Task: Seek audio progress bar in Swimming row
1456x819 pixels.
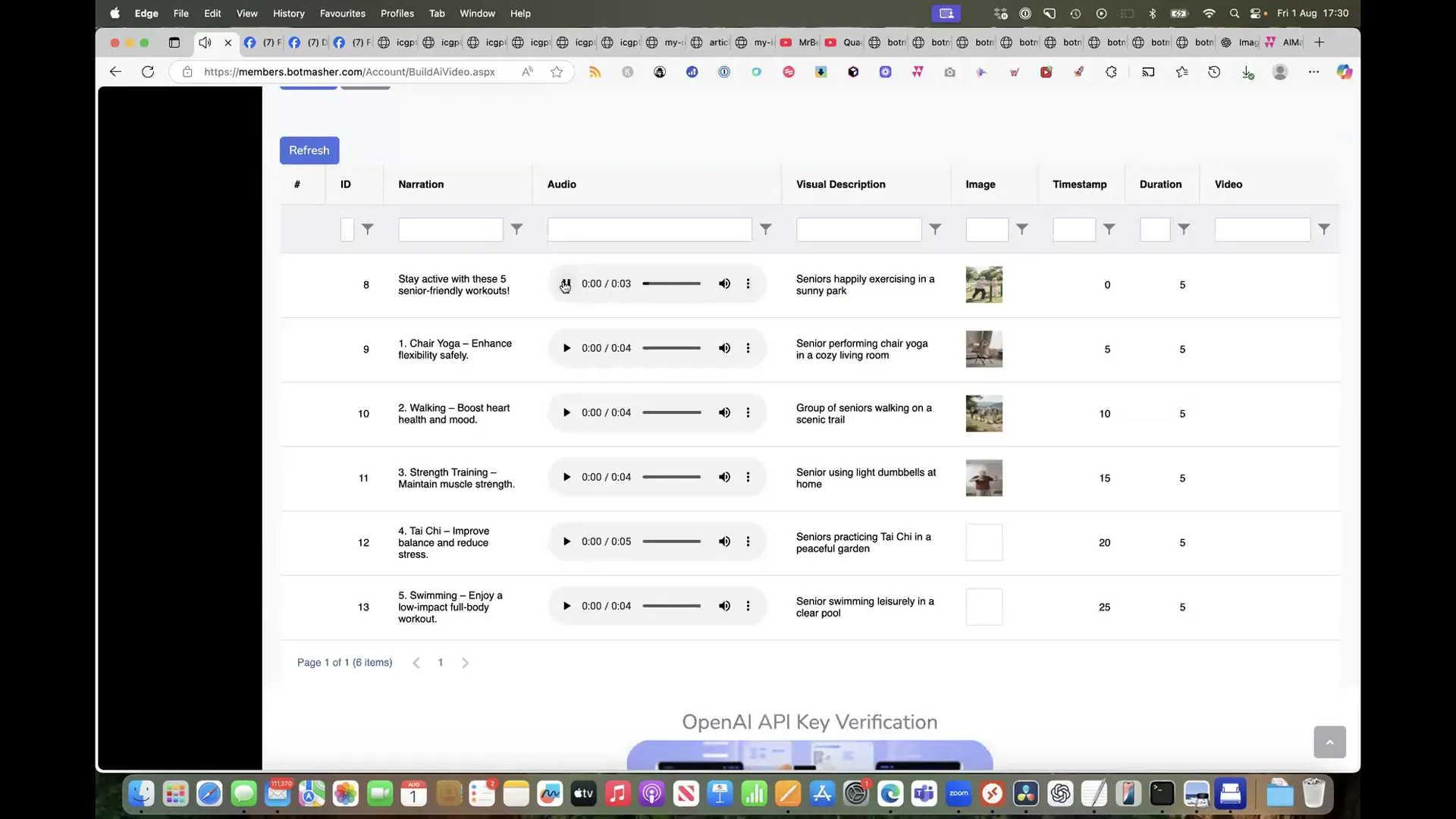Action: pyautogui.click(x=672, y=606)
